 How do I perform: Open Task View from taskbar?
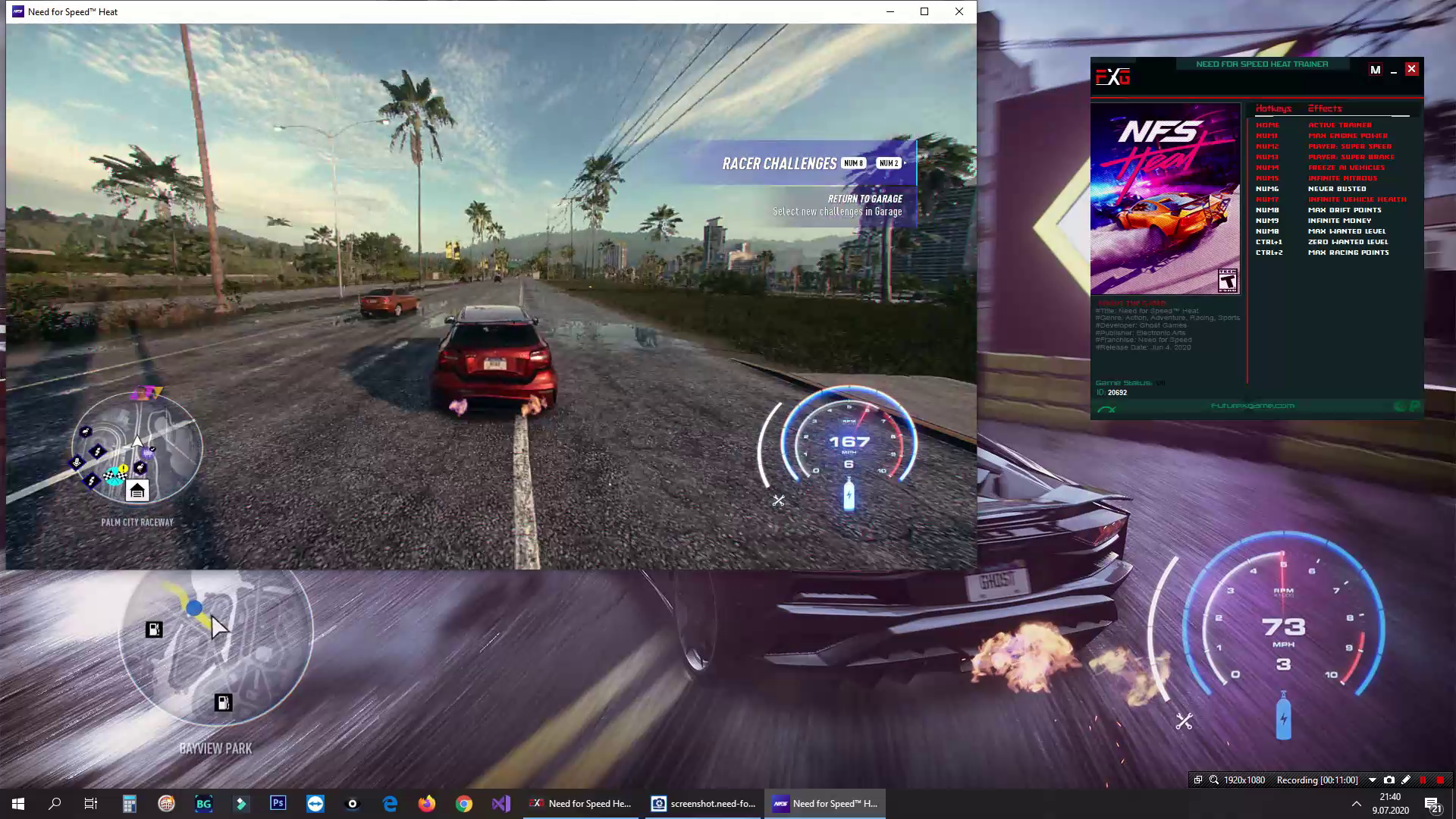[91, 803]
